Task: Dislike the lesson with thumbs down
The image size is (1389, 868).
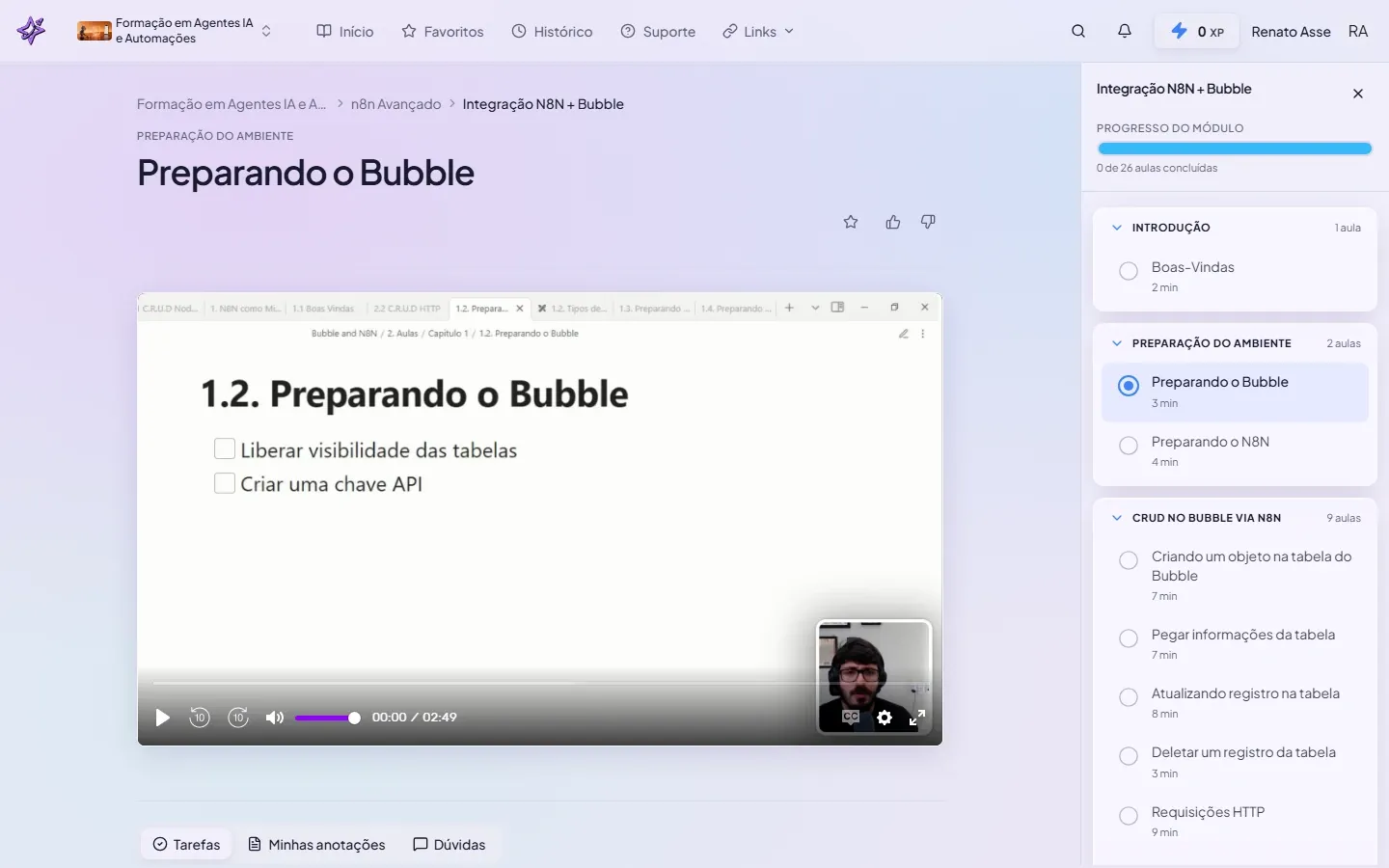Action: [928, 222]
